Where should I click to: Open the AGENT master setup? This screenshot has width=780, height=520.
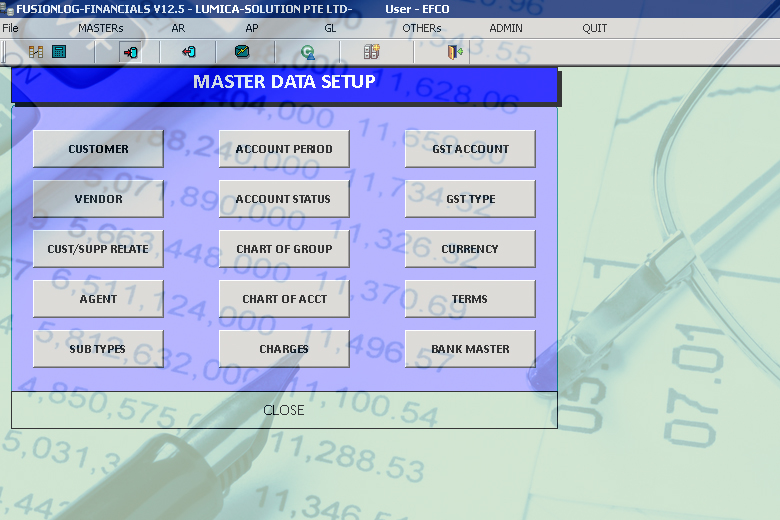(98, 299)
